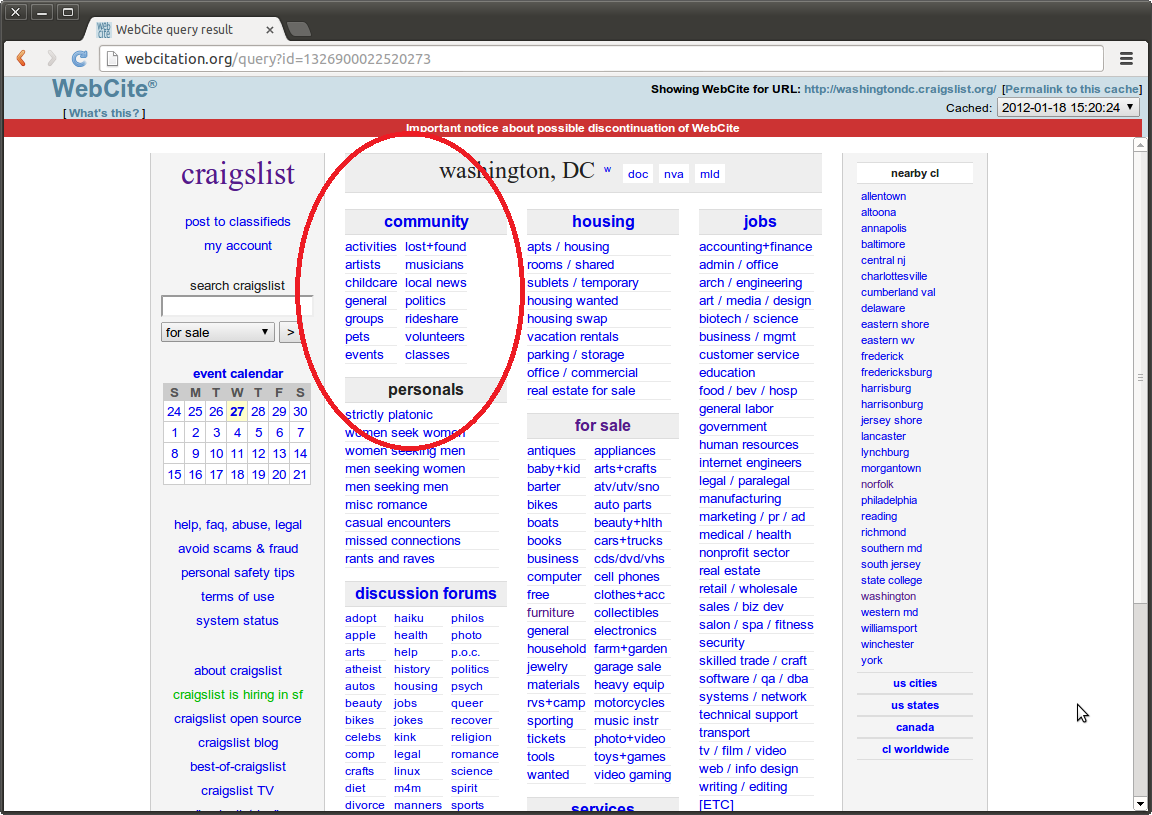Open 'video gaming' for sale category
Image resolution: width=1152 pixels, height=815 pixels.
click(x=632, y=775)
